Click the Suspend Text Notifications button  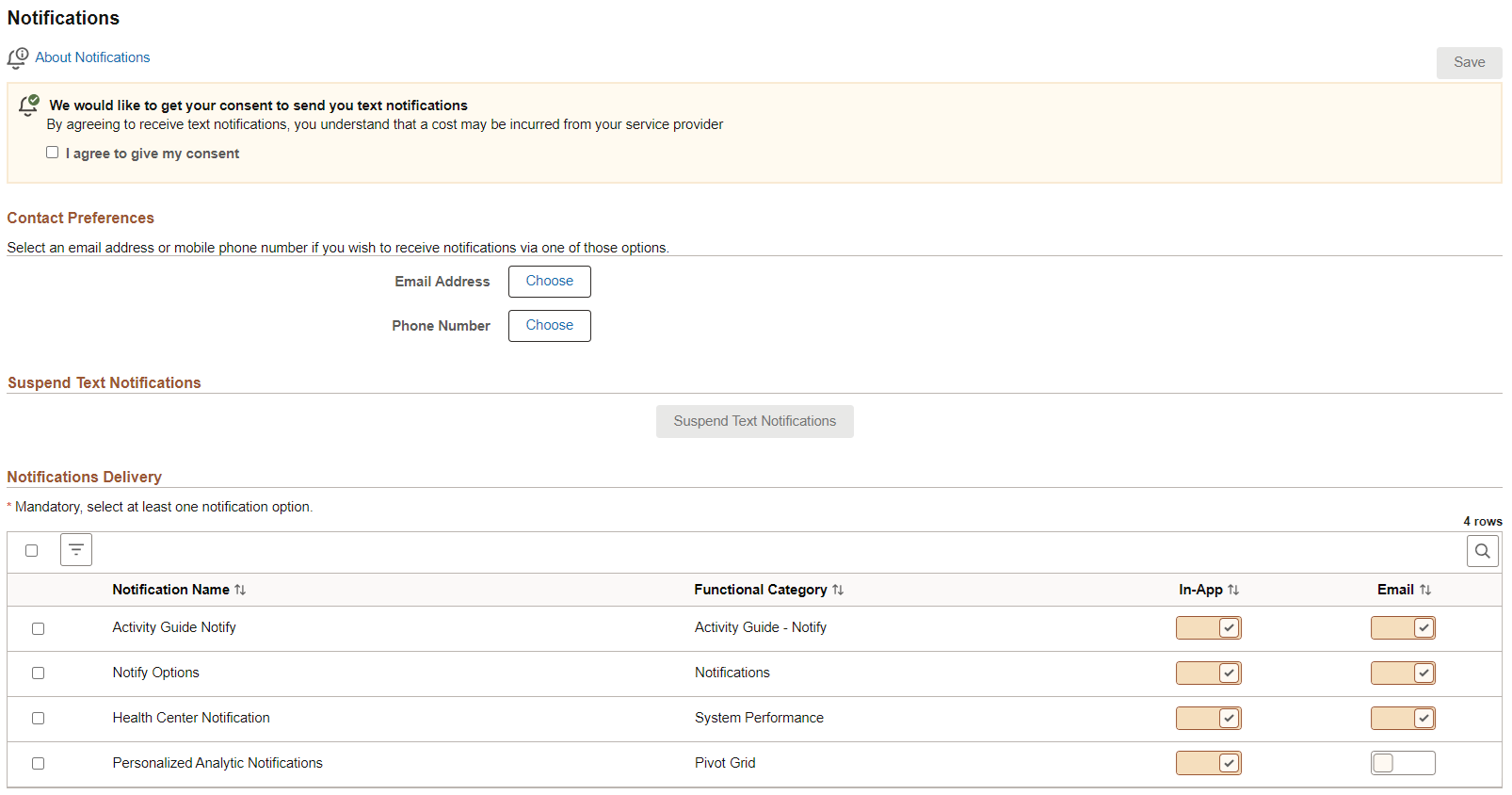(x=754, y=422)
